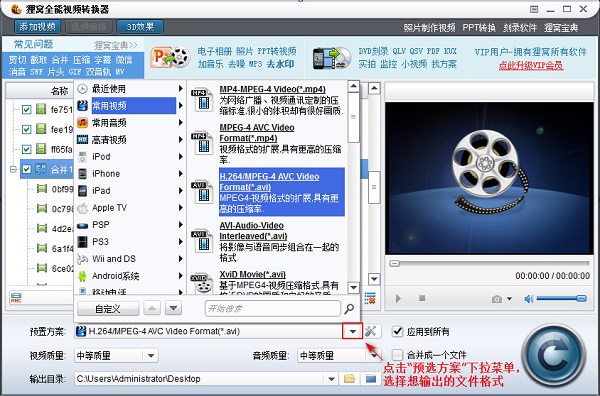The width and height of the screenshot is (600, 396).
Task: Click the XviD Movie film reel icon
Action: point(202,283)
